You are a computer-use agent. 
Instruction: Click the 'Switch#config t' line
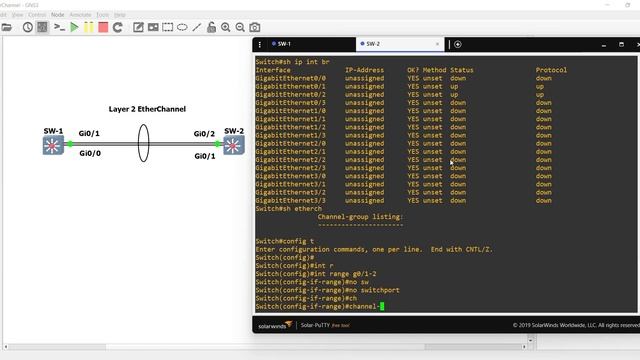(x=285, y=241)
